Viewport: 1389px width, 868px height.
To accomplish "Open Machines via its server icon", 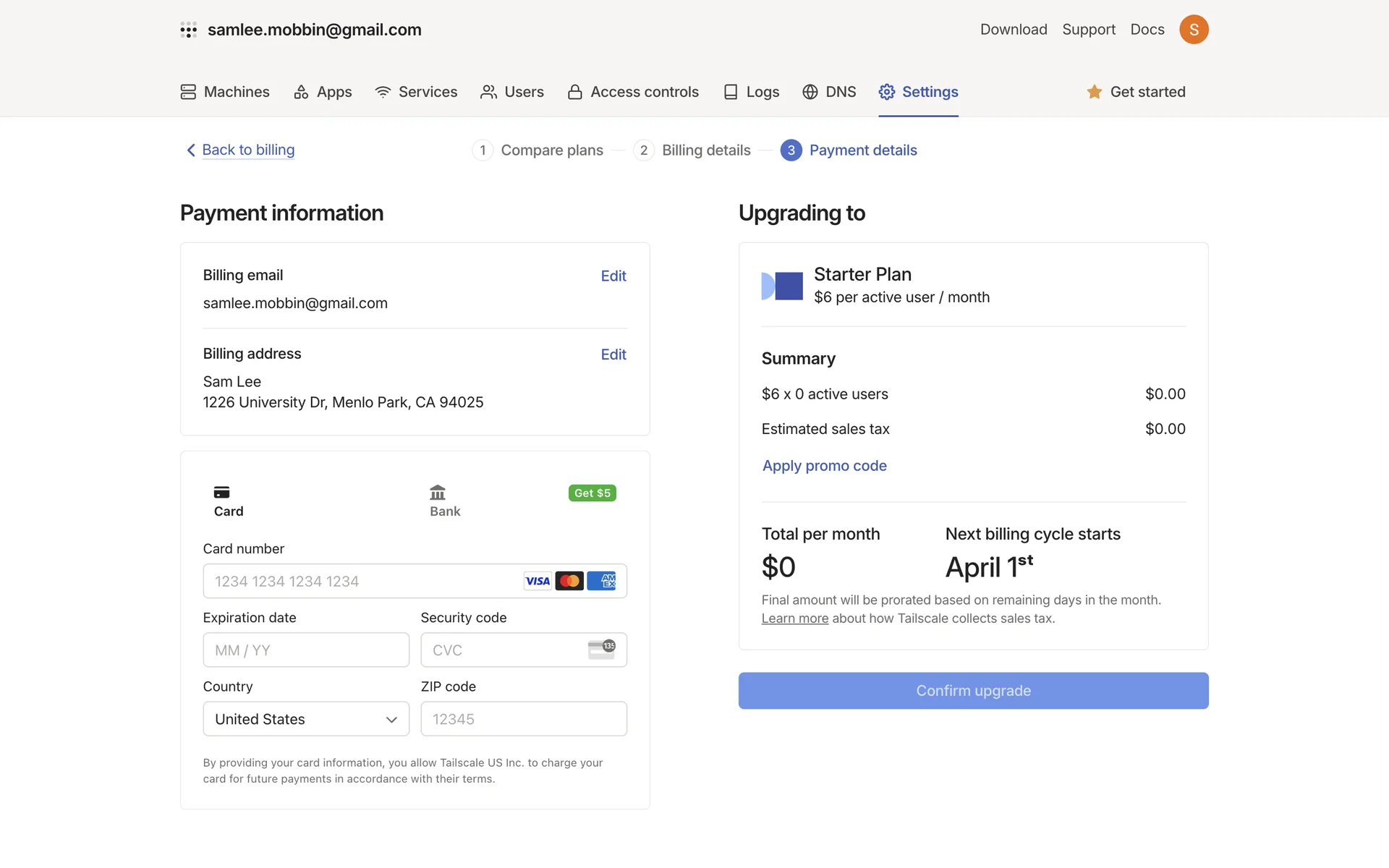I will coord(188,92).
